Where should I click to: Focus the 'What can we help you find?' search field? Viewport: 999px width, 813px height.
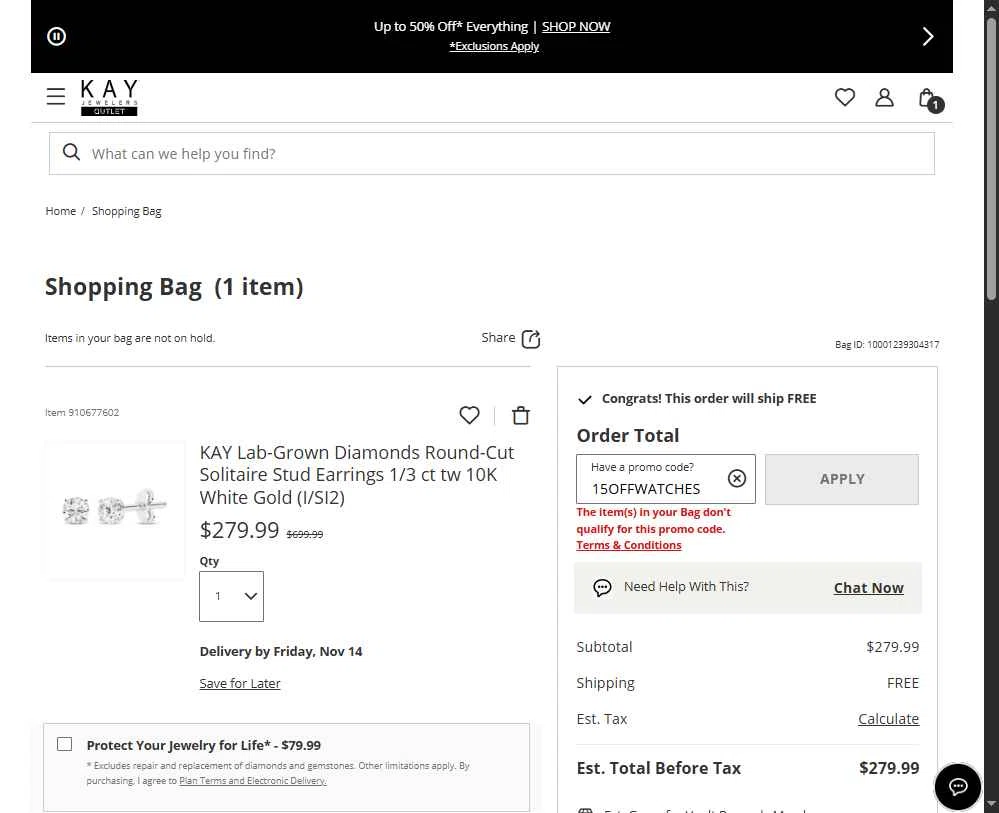coord(492,154)
